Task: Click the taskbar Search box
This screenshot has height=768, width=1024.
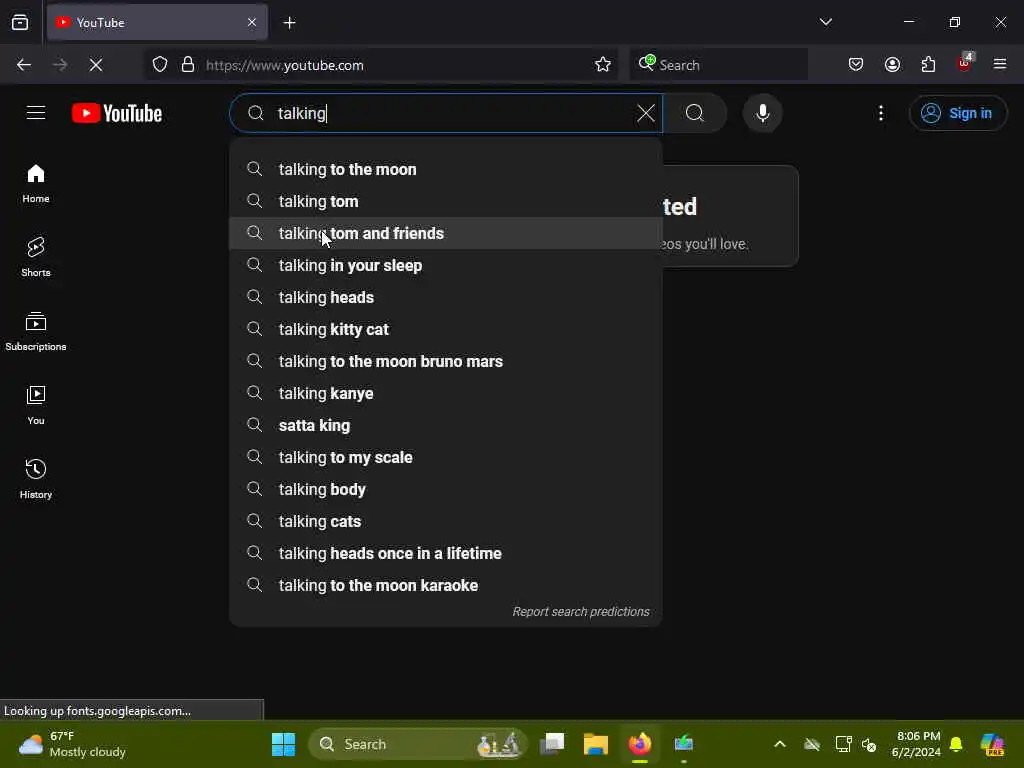Action: [417, 744]
